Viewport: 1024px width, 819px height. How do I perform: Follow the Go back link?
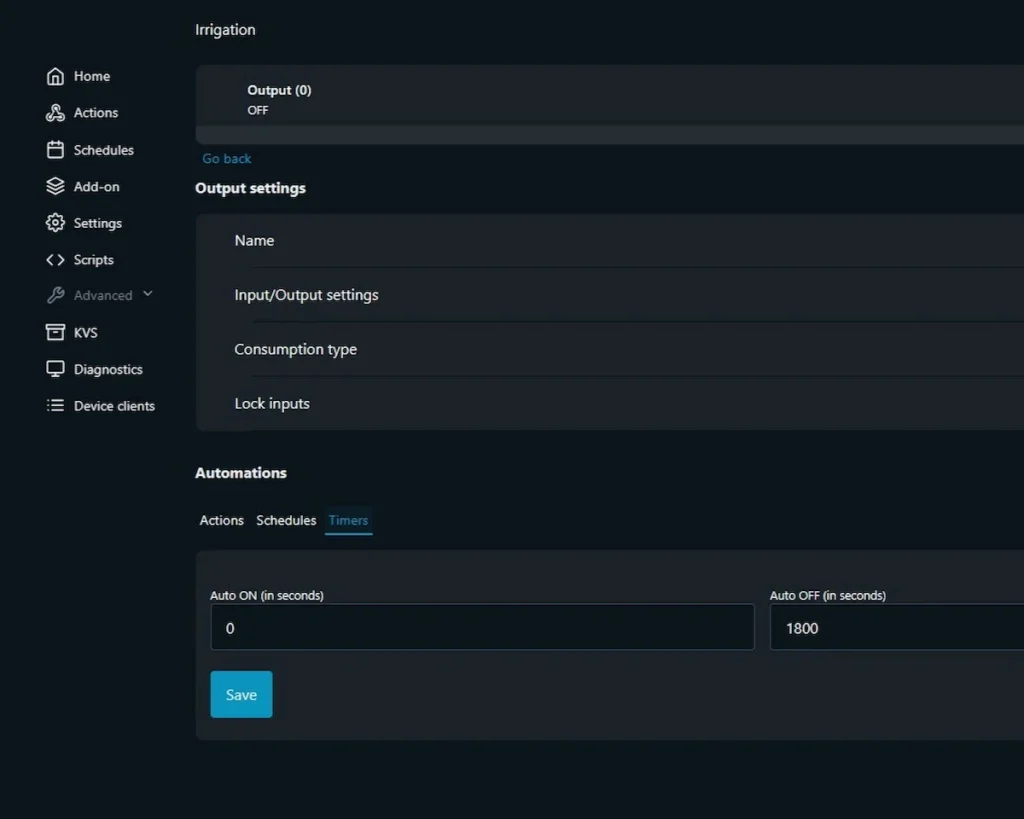coord(227,159)
